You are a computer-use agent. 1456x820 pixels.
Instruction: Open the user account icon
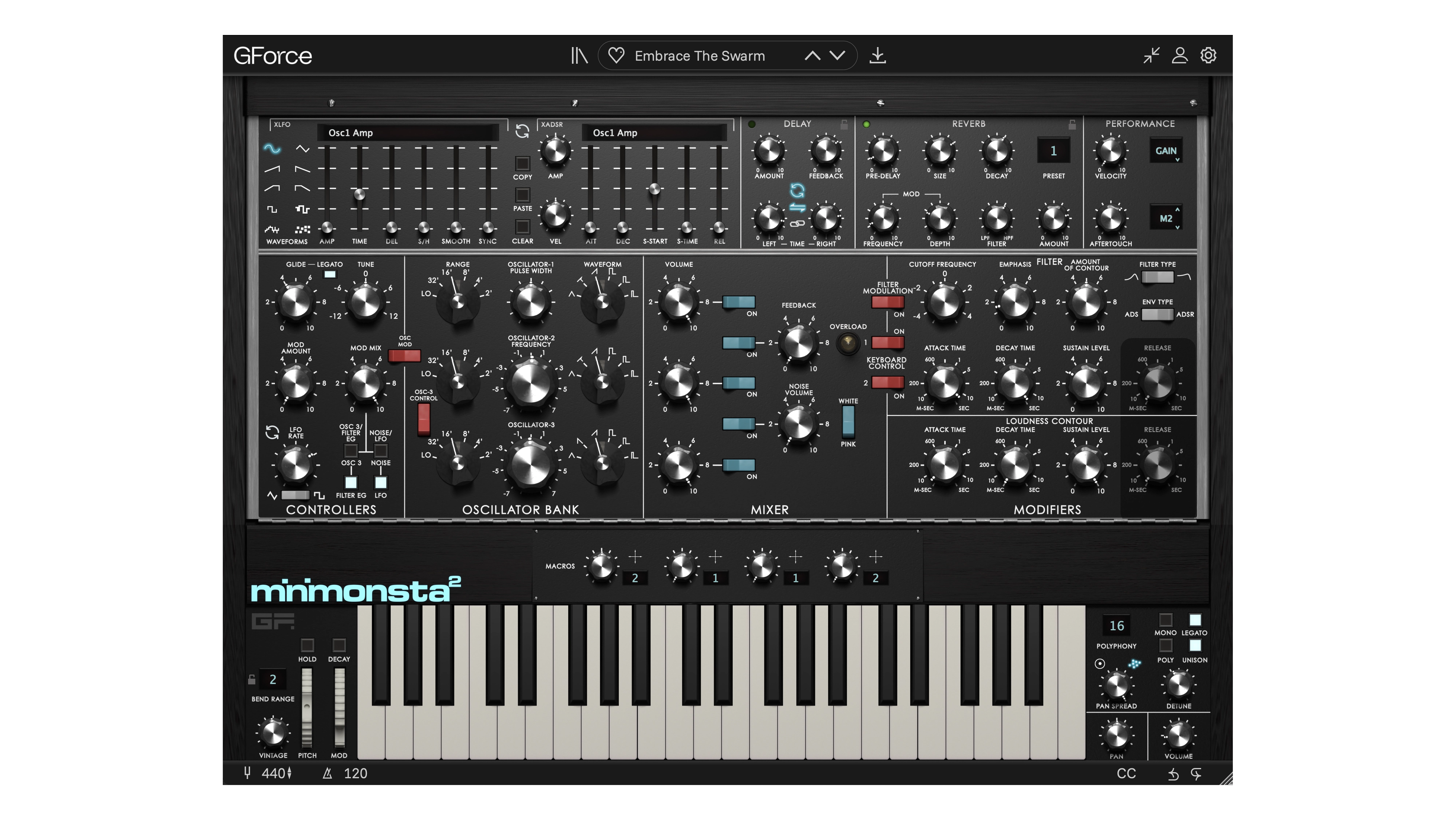pyautogui.click(x=1180, y=55)
